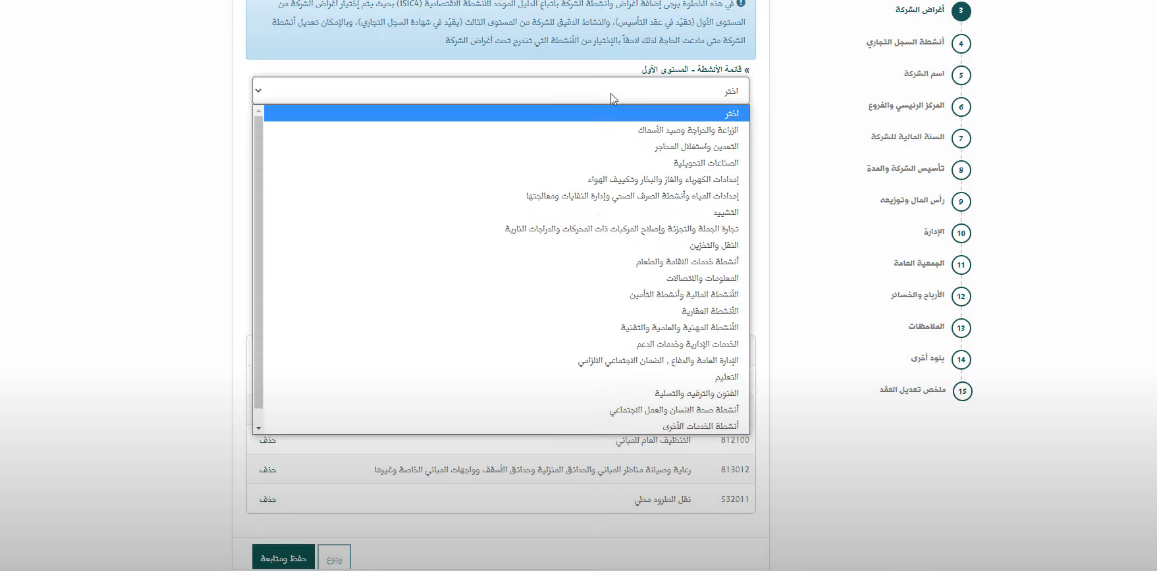This screenshot has height=571, width=1157.
Task: Pick الخدمات الإدارية وخدمات الدعم
Action: (x=506, y=344)
